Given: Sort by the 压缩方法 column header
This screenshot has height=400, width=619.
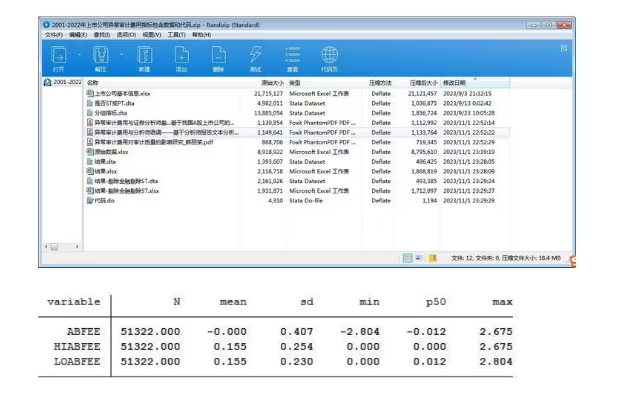Looking at the screenshot, I should tap(380, 83).
